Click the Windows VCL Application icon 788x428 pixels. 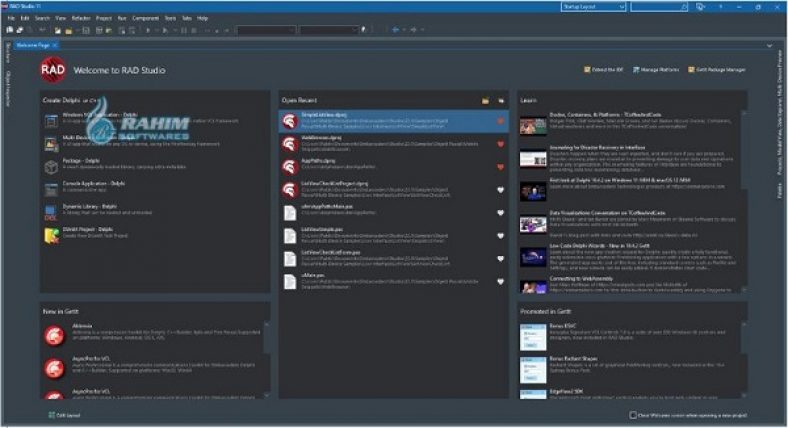(51, 121)
